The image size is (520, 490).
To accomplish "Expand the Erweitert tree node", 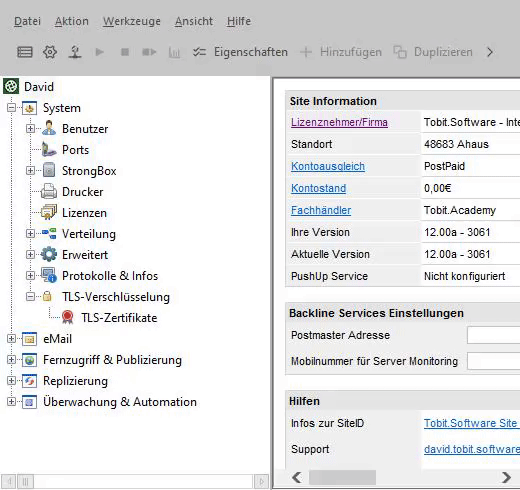I will pyautogui.click(x=30, y=255).
